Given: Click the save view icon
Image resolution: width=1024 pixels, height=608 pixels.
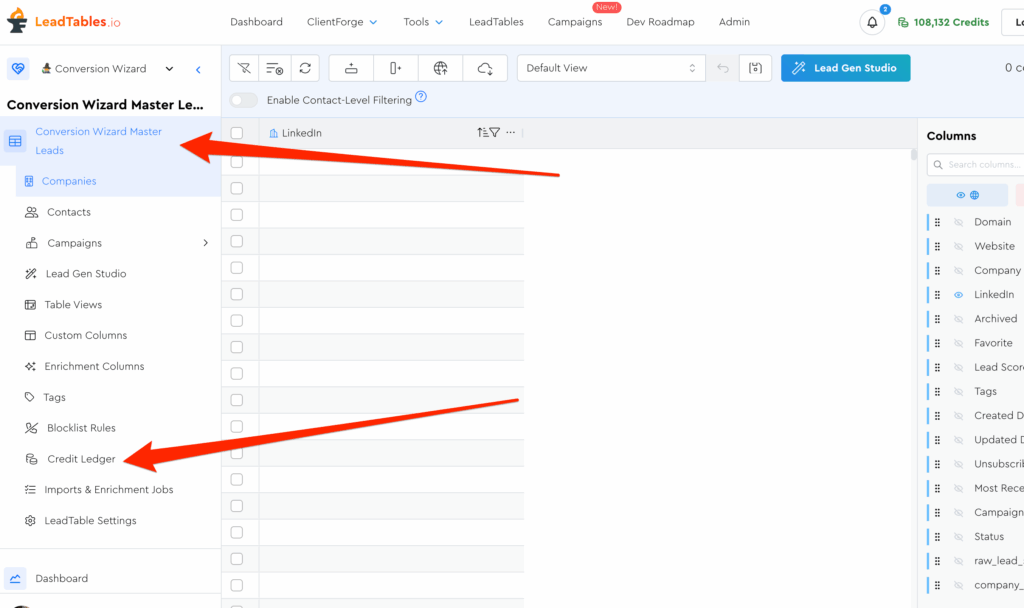Looking at the screenshot, I should click(755, 68).
